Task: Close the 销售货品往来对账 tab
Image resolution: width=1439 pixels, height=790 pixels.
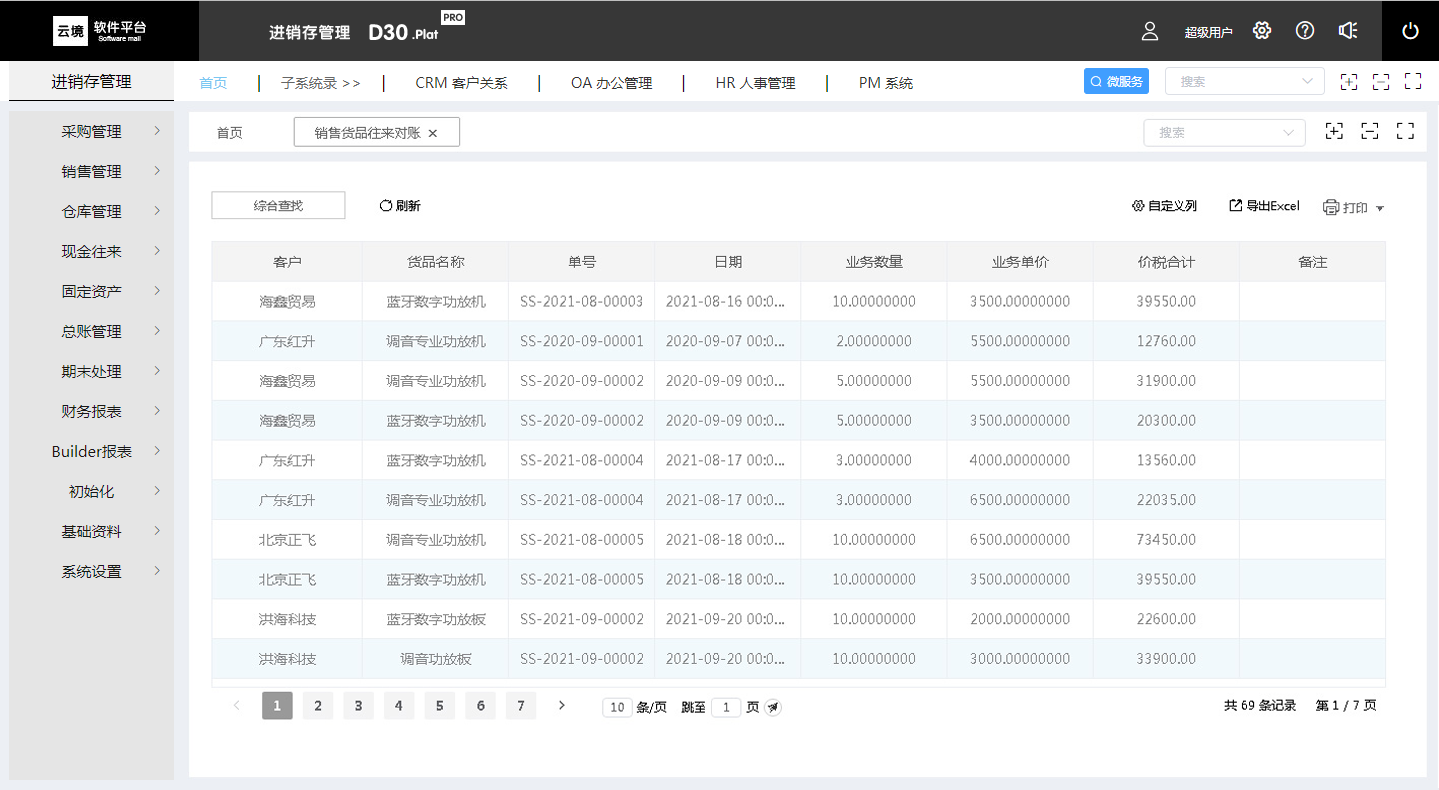Action: (433, 133)
